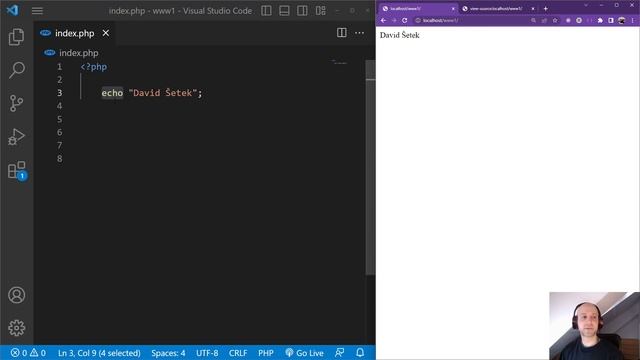Click the share page icon in address bar
Image resolution: width=640 pixels, height=360 pixels.
pos(544,20)
